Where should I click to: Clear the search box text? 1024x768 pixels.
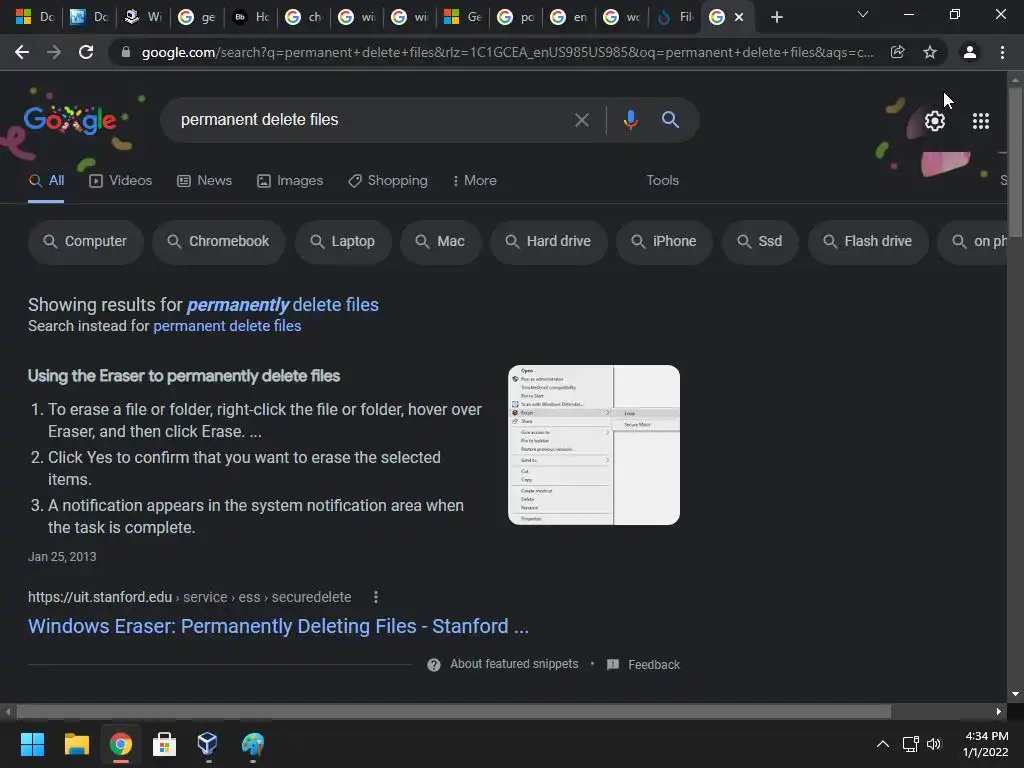tap(581, 120)
